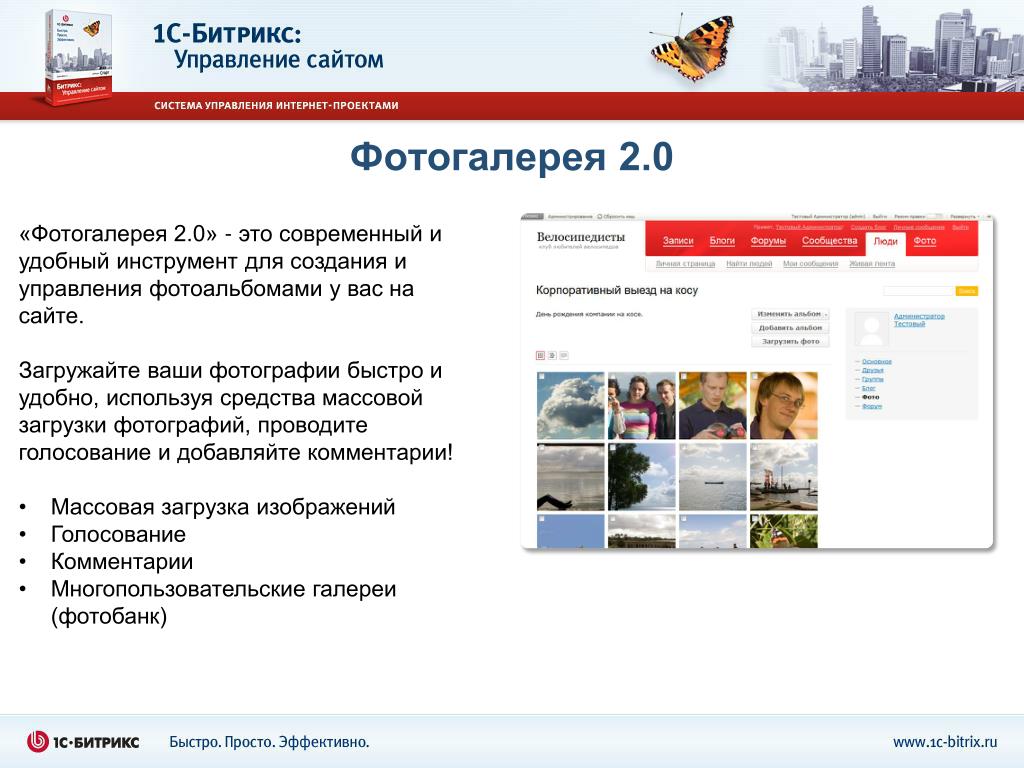The image size is (1024, 768).
Task: Open the 'Сообщества' tab
Action: (829, 241)
